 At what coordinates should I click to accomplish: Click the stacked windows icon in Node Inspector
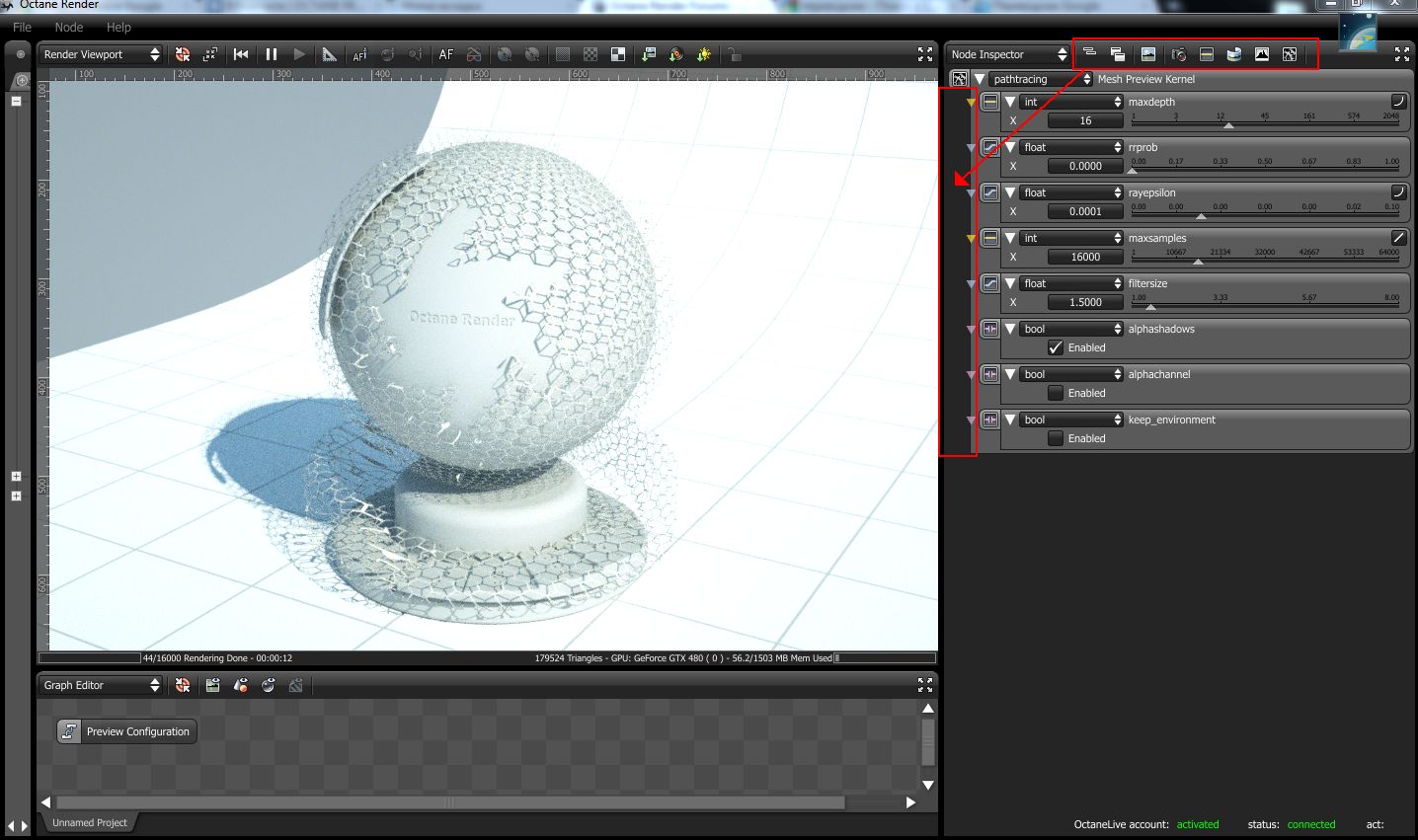(x=1118, y=54)
